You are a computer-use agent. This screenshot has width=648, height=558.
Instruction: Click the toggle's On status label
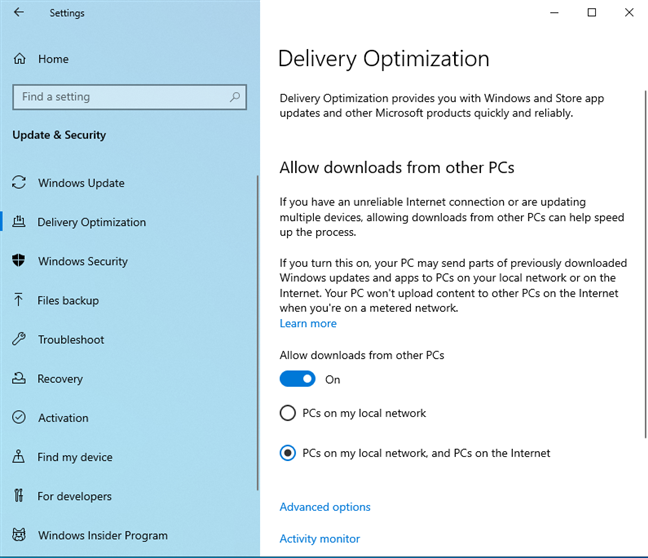point(333,379)
